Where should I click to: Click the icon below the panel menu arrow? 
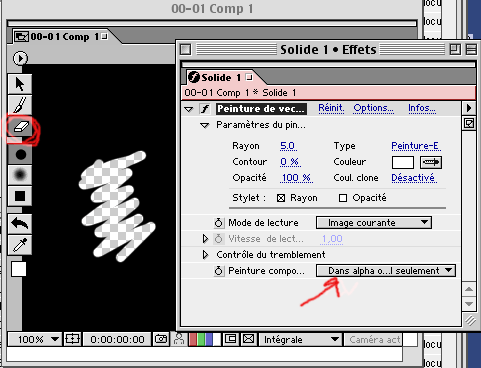469,124
